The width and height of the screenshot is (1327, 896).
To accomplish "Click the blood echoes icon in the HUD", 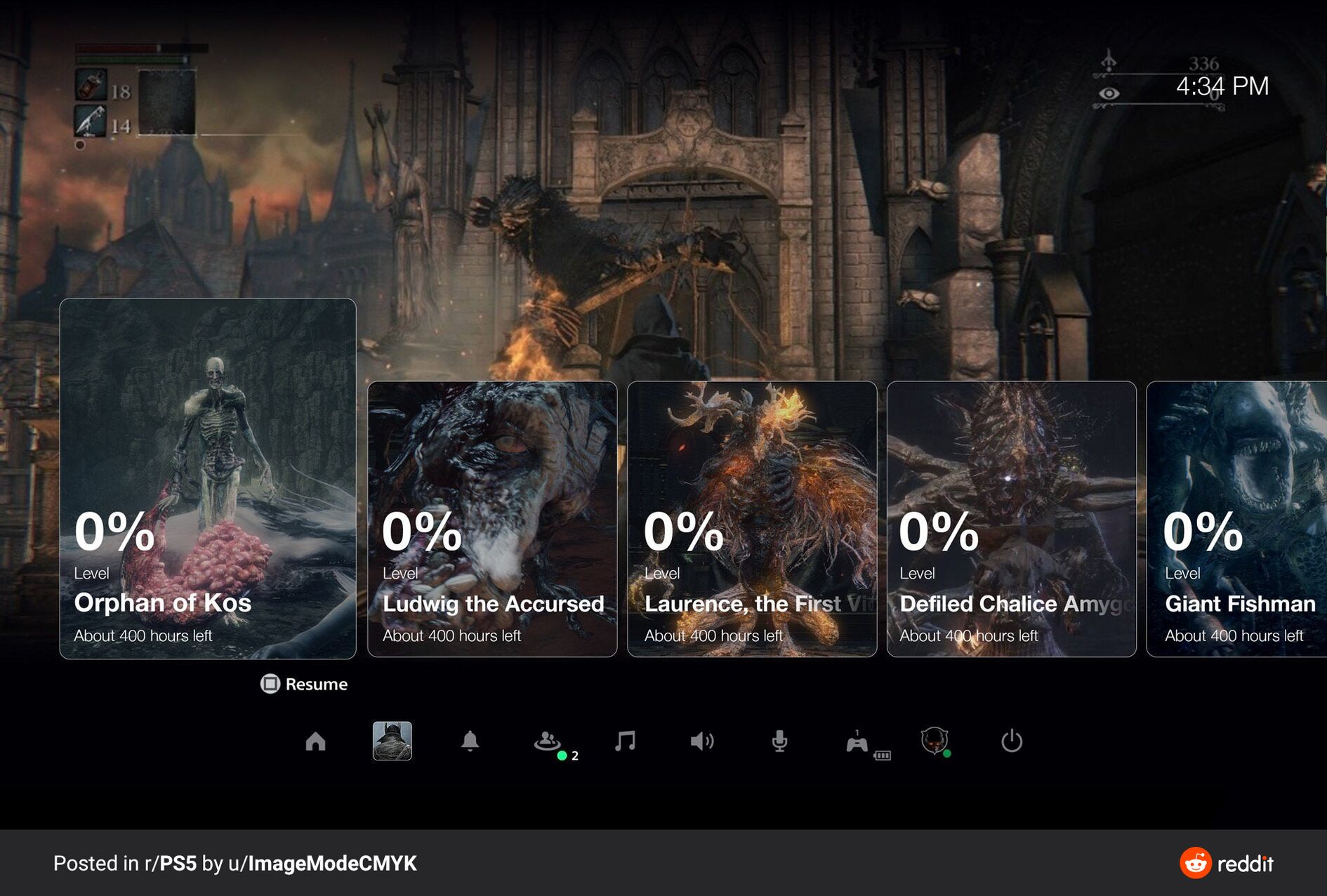I will 1109,62.
